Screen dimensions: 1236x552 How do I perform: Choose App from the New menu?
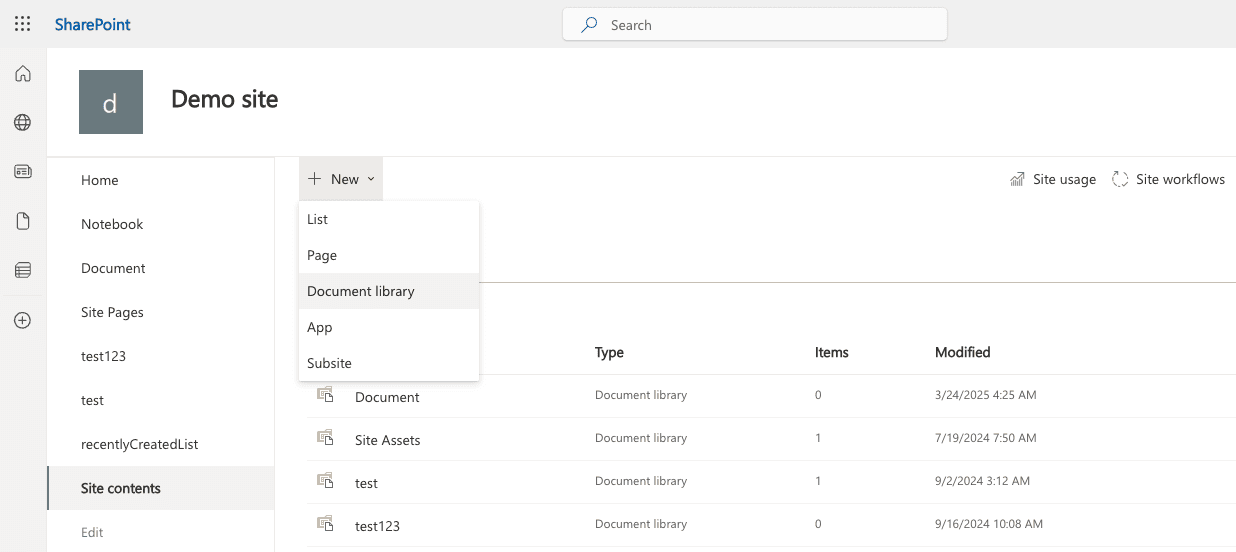[x=389, y=327]
